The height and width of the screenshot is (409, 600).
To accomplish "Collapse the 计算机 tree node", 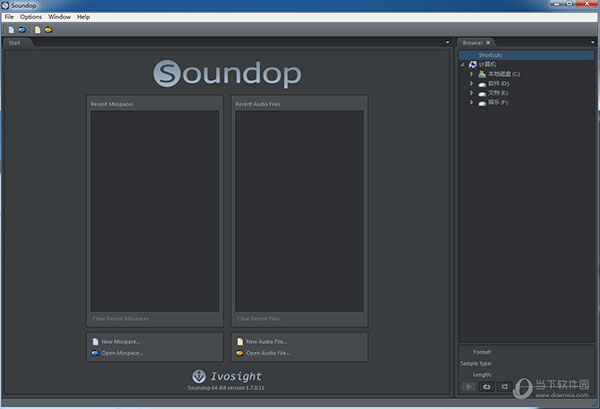I will (463, 64).
